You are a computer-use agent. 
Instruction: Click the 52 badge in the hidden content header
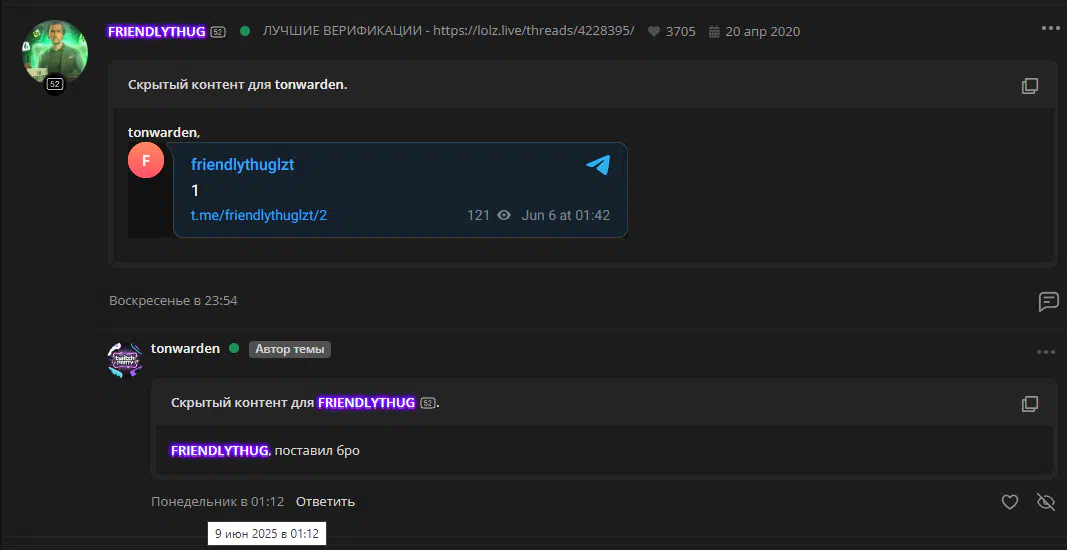pyautogui.click(x=427, y=403)
